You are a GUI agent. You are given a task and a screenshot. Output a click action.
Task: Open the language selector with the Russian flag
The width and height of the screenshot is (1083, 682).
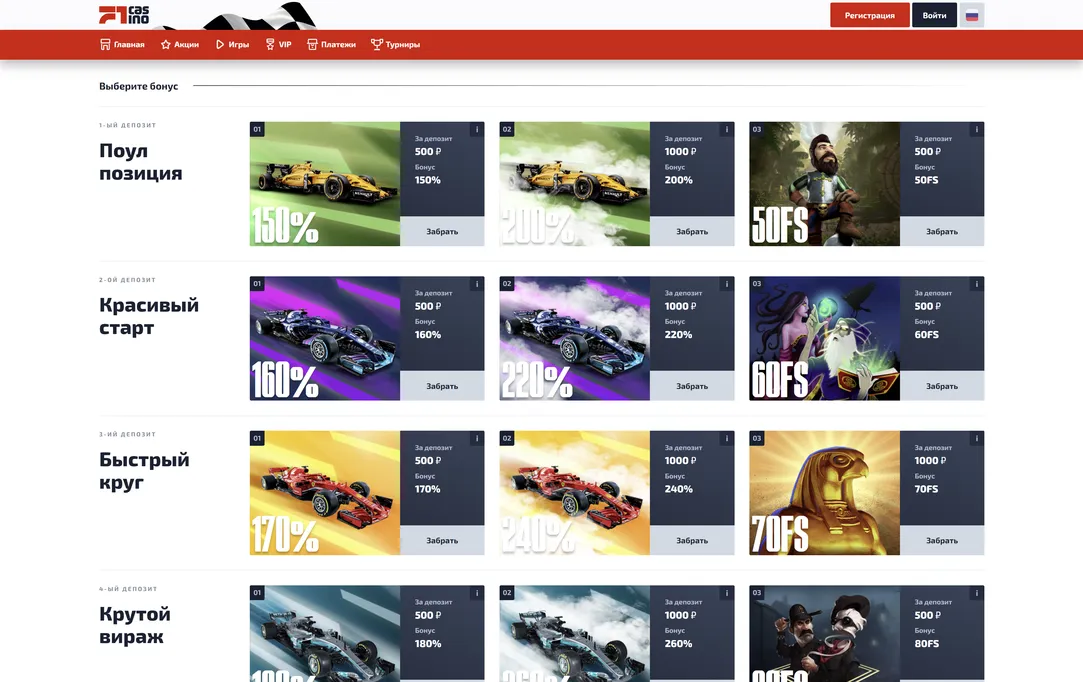pyautogui.click(x=971, y=15)
